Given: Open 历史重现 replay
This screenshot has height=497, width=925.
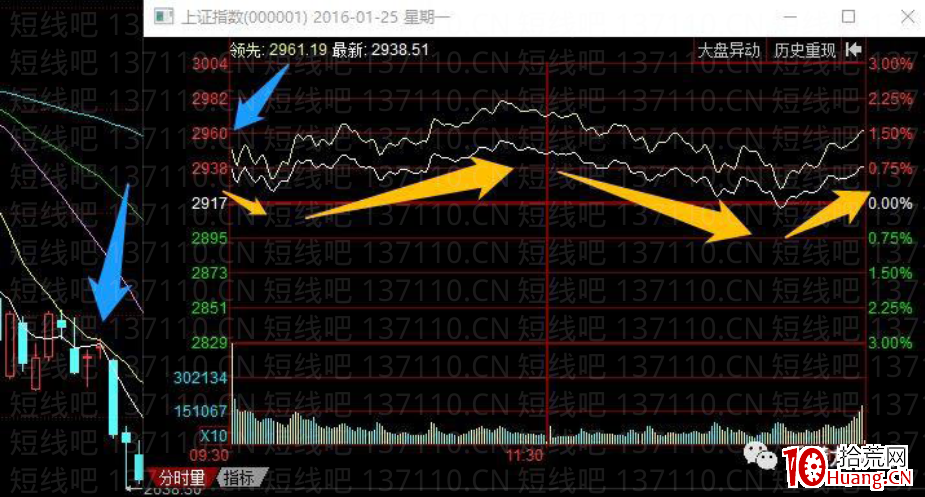Looking at the screenshot, I should [x=805, y=50].
